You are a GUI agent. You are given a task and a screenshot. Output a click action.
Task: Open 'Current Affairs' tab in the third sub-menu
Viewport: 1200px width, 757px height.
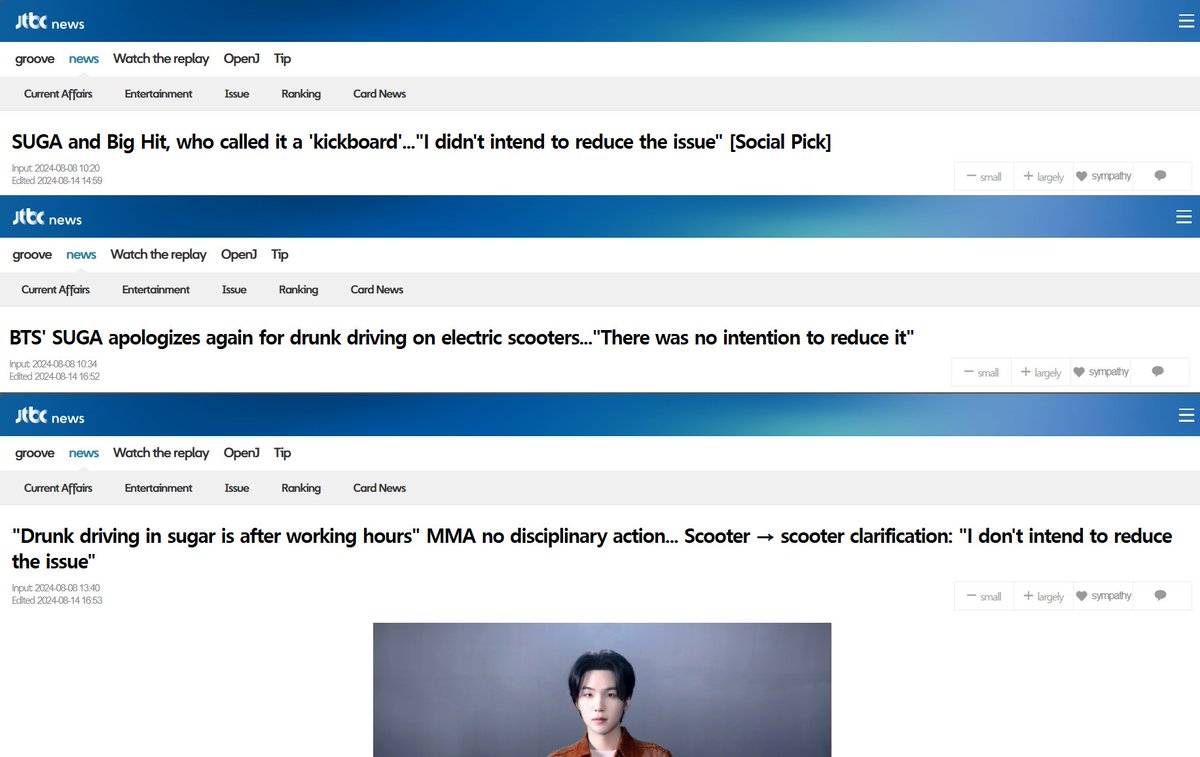58,488
